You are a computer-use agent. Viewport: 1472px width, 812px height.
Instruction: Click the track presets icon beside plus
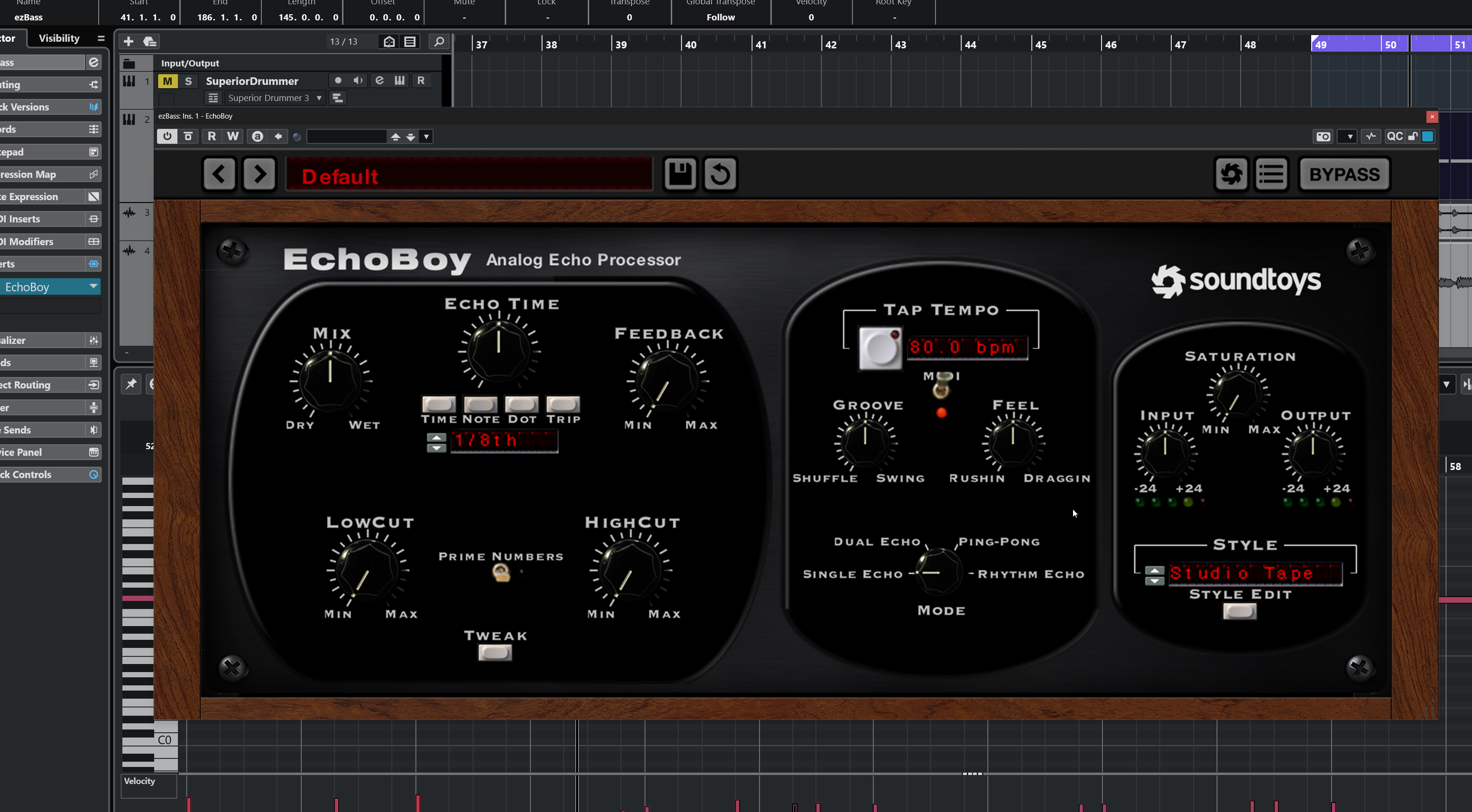tap(150, 42)
